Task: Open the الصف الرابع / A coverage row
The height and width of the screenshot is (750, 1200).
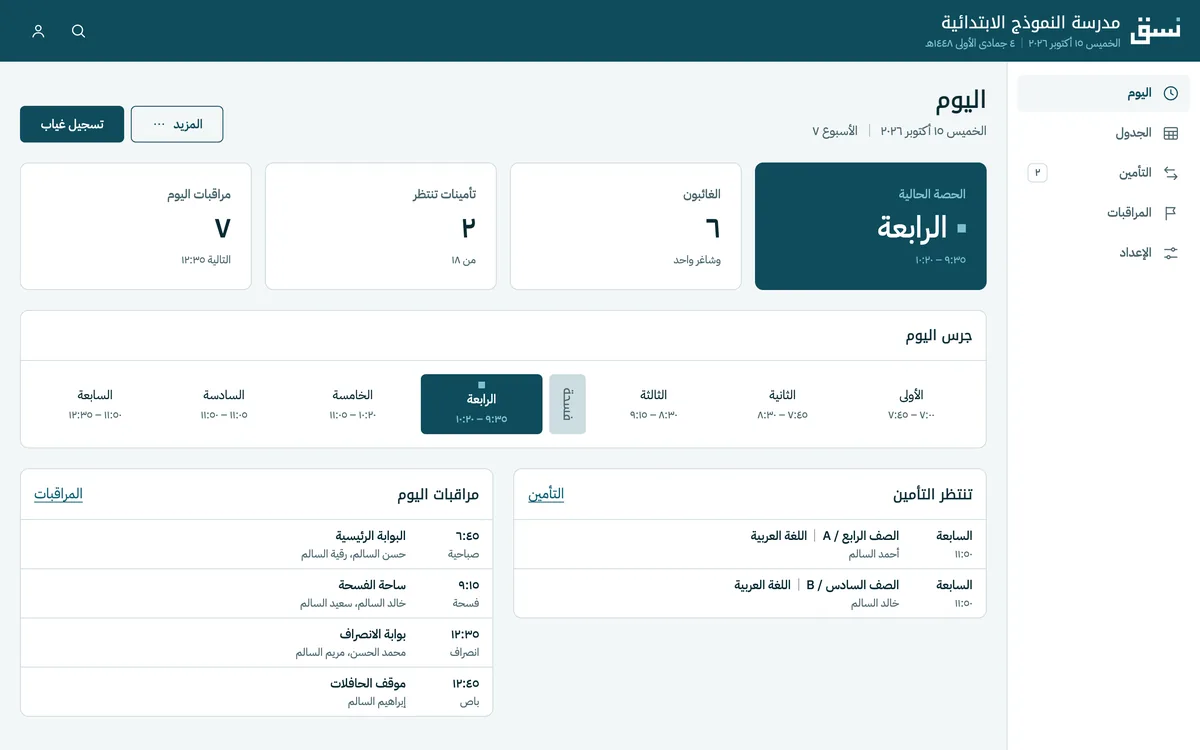Action: click(750, 545)
